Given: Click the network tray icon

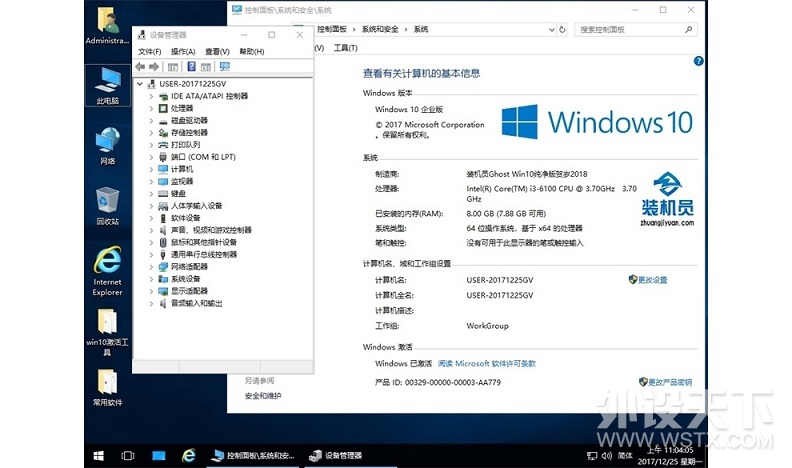Looking at the screenshot, I should point(592,456).
